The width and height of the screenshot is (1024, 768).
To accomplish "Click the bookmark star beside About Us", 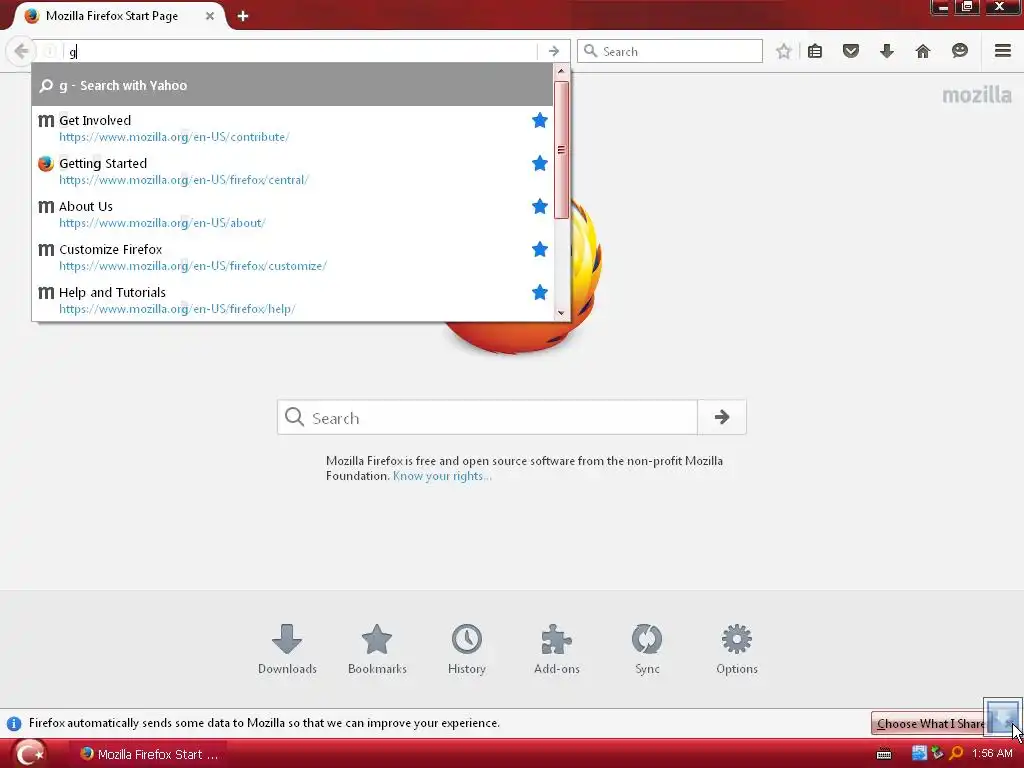I will [539, 206].
